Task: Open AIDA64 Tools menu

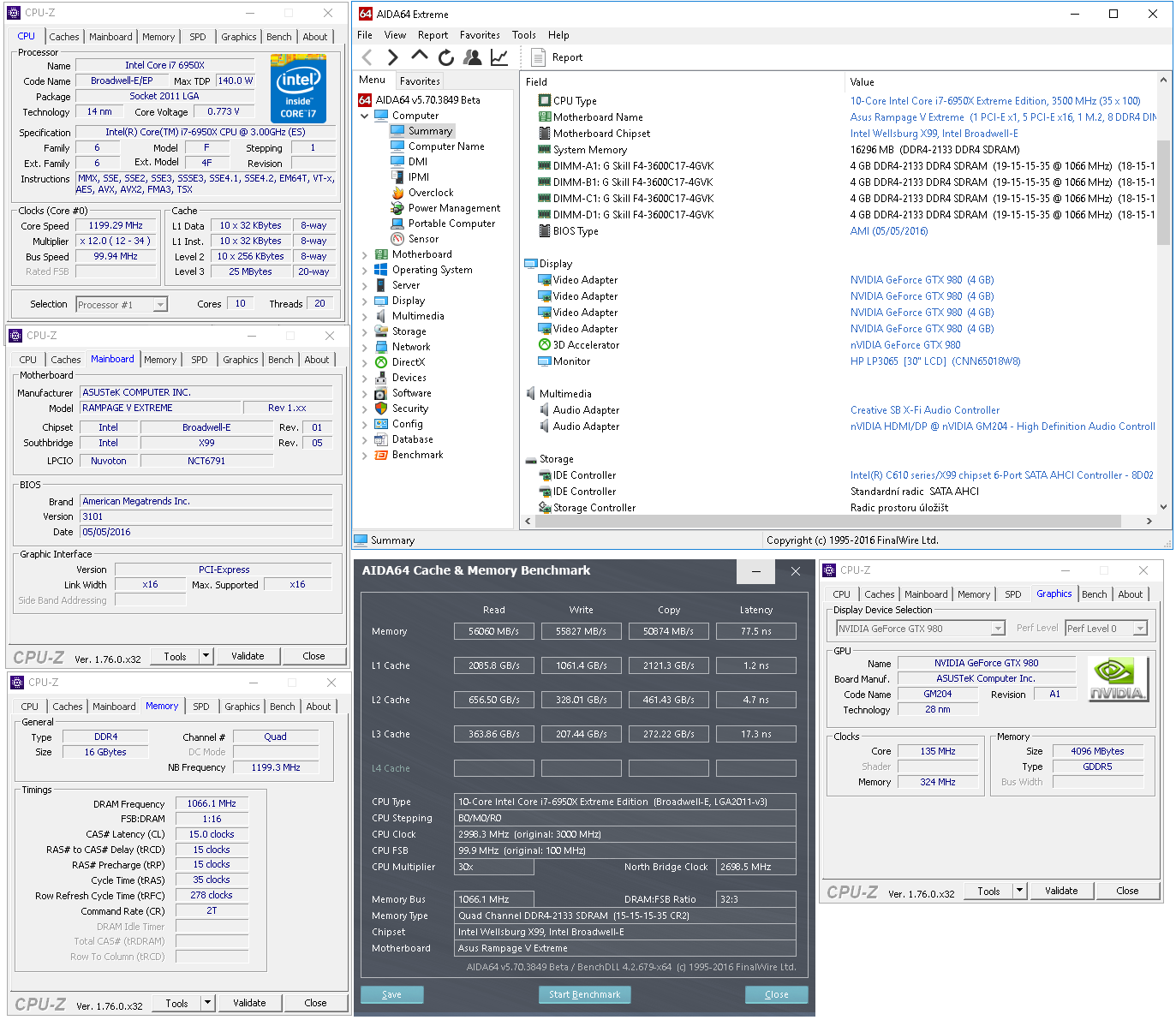Action: point(524,35)
